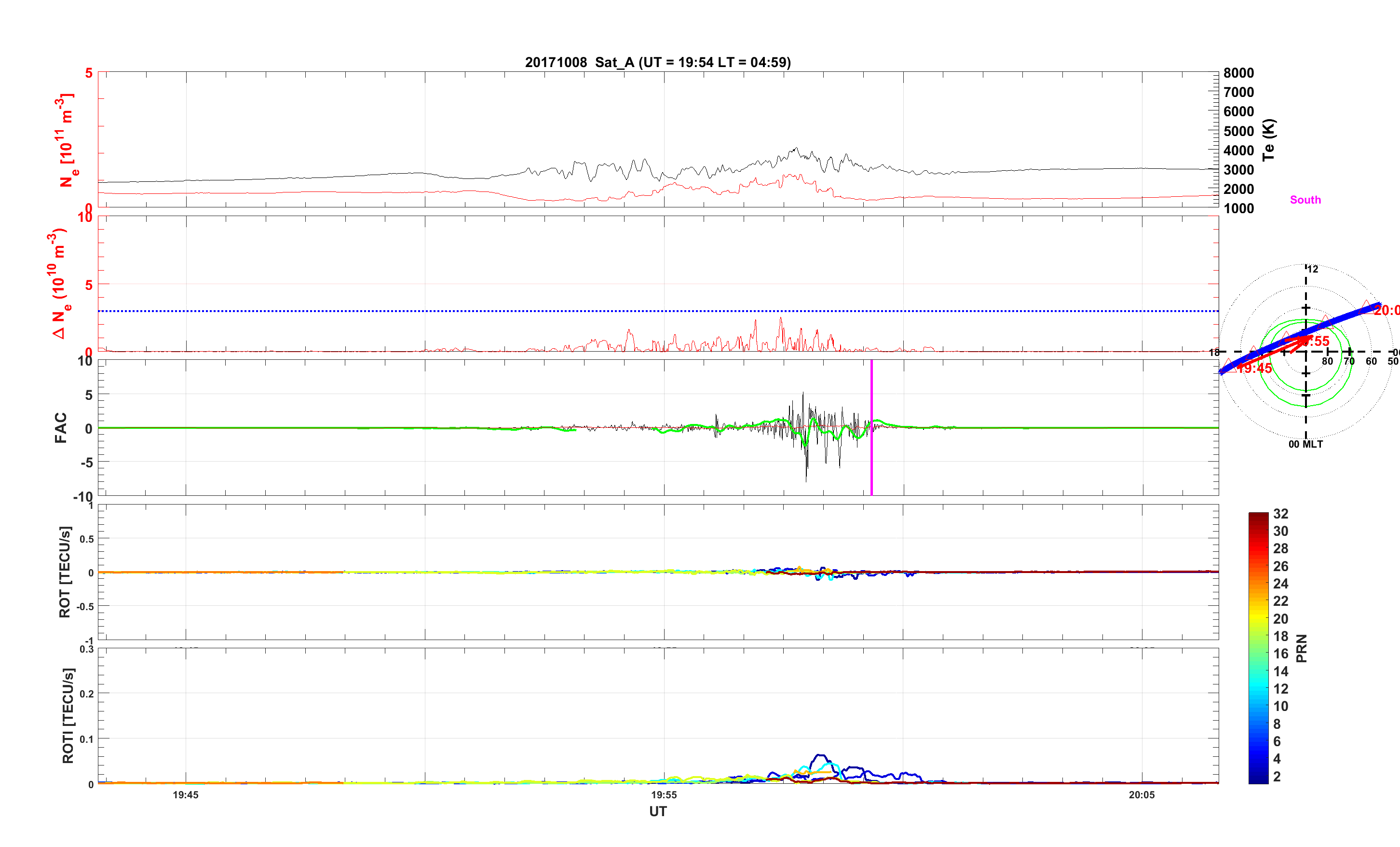Screen dimensions: 1400x847
Task: Click the magenta 'South' hemisphere label
Action: click(x=1305, y=200)
